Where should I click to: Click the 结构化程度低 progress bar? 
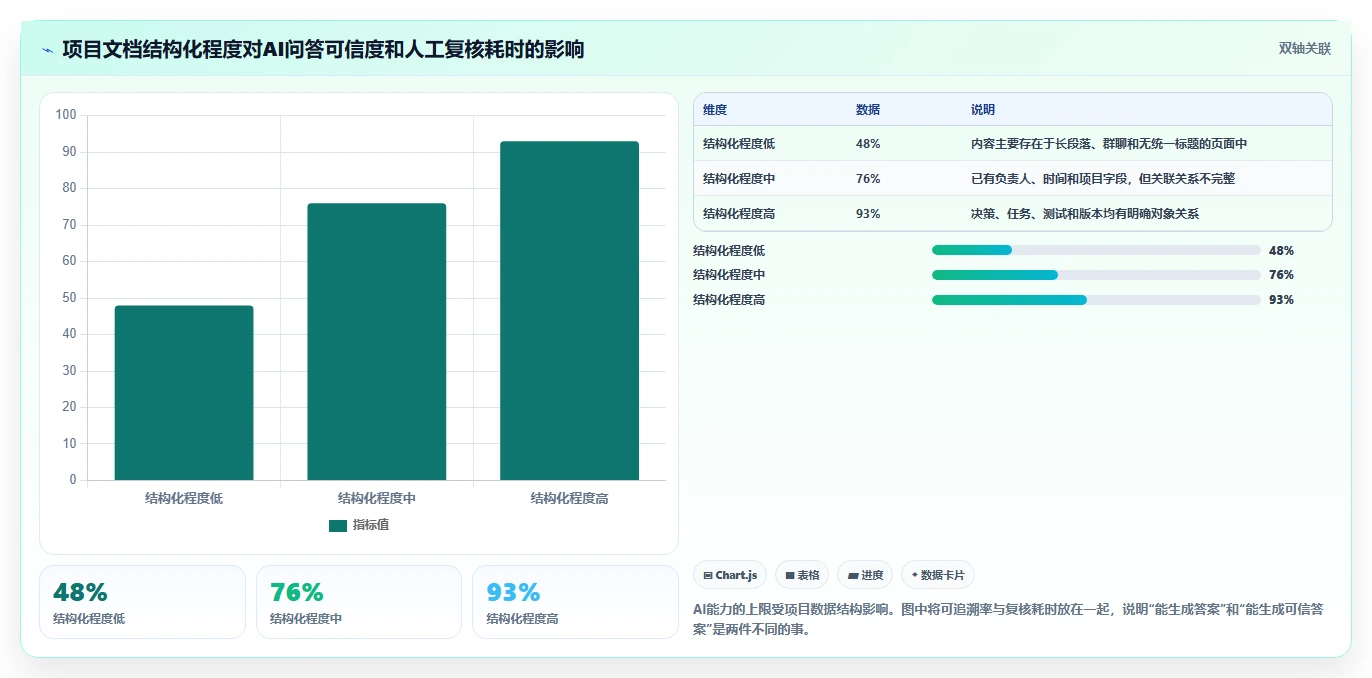1096,250
